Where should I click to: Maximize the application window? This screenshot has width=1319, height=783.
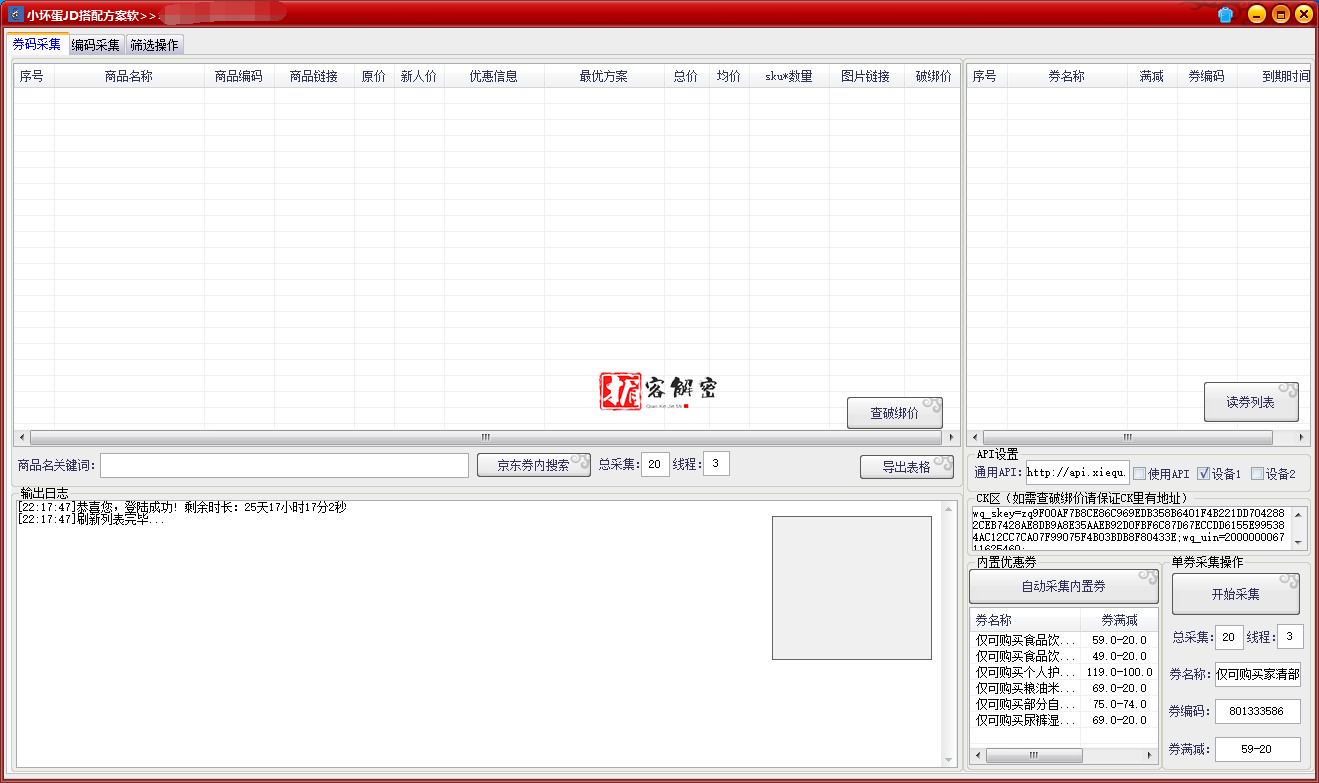1280,14
